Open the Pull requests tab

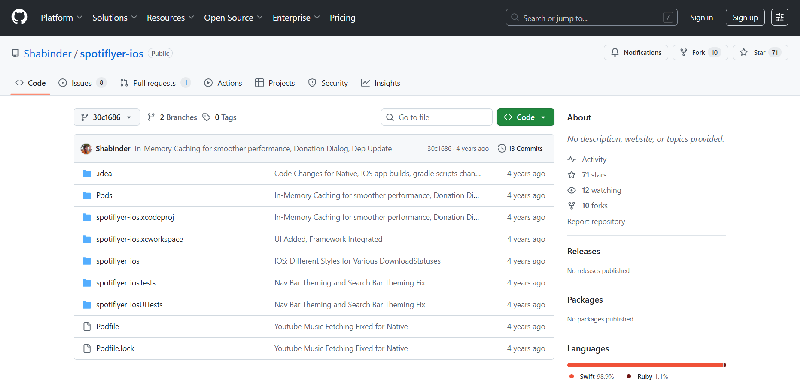155,83
